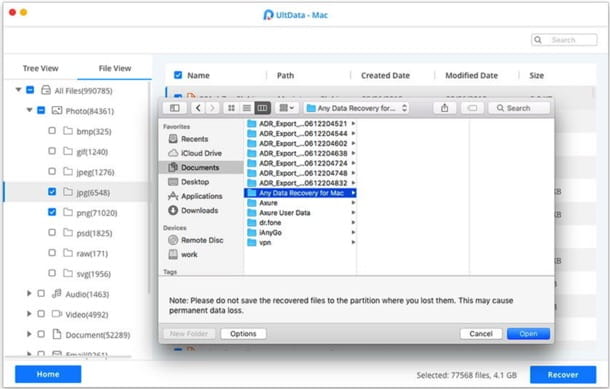Go back in file dialog navigation

pos(198,108)
